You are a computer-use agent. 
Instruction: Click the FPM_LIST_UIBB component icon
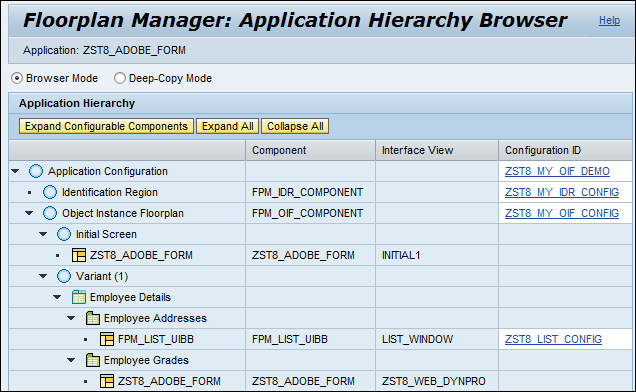pyautogui.click(x=107, y=339)
